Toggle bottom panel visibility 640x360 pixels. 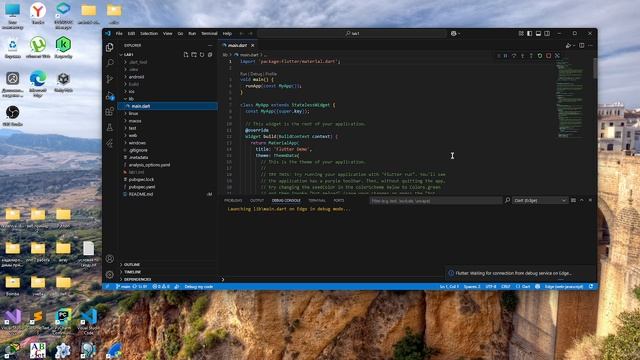click(538, 33)
